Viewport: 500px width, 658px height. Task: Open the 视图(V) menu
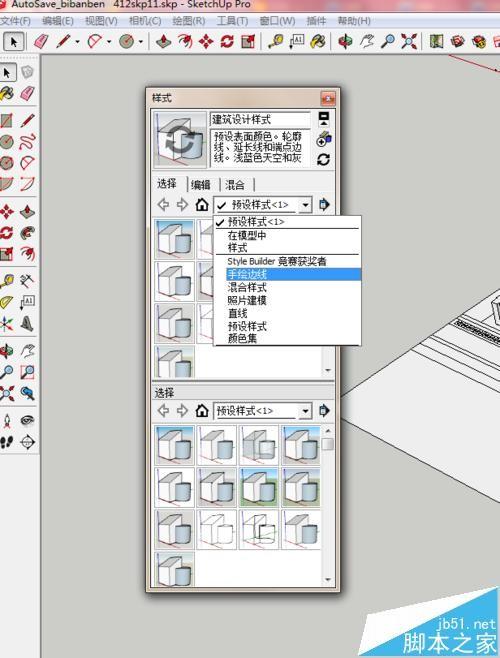pyautogui.click(x=101, y=21)
